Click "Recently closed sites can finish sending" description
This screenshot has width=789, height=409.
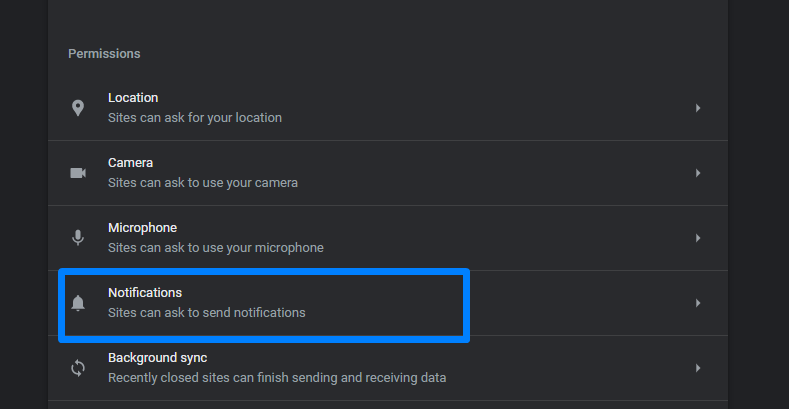tap(277, 378)
